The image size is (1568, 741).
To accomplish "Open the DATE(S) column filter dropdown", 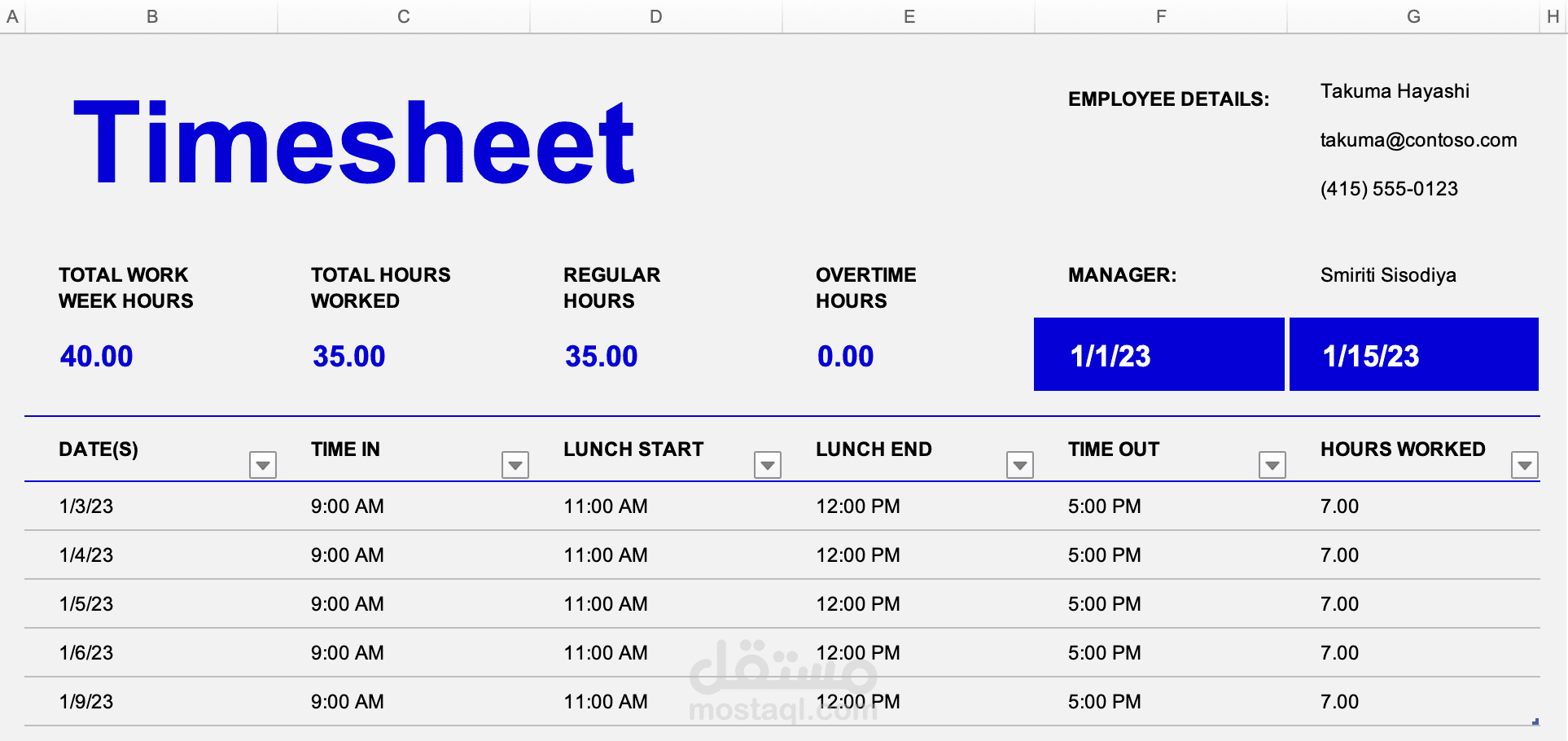I will (263, 465).
